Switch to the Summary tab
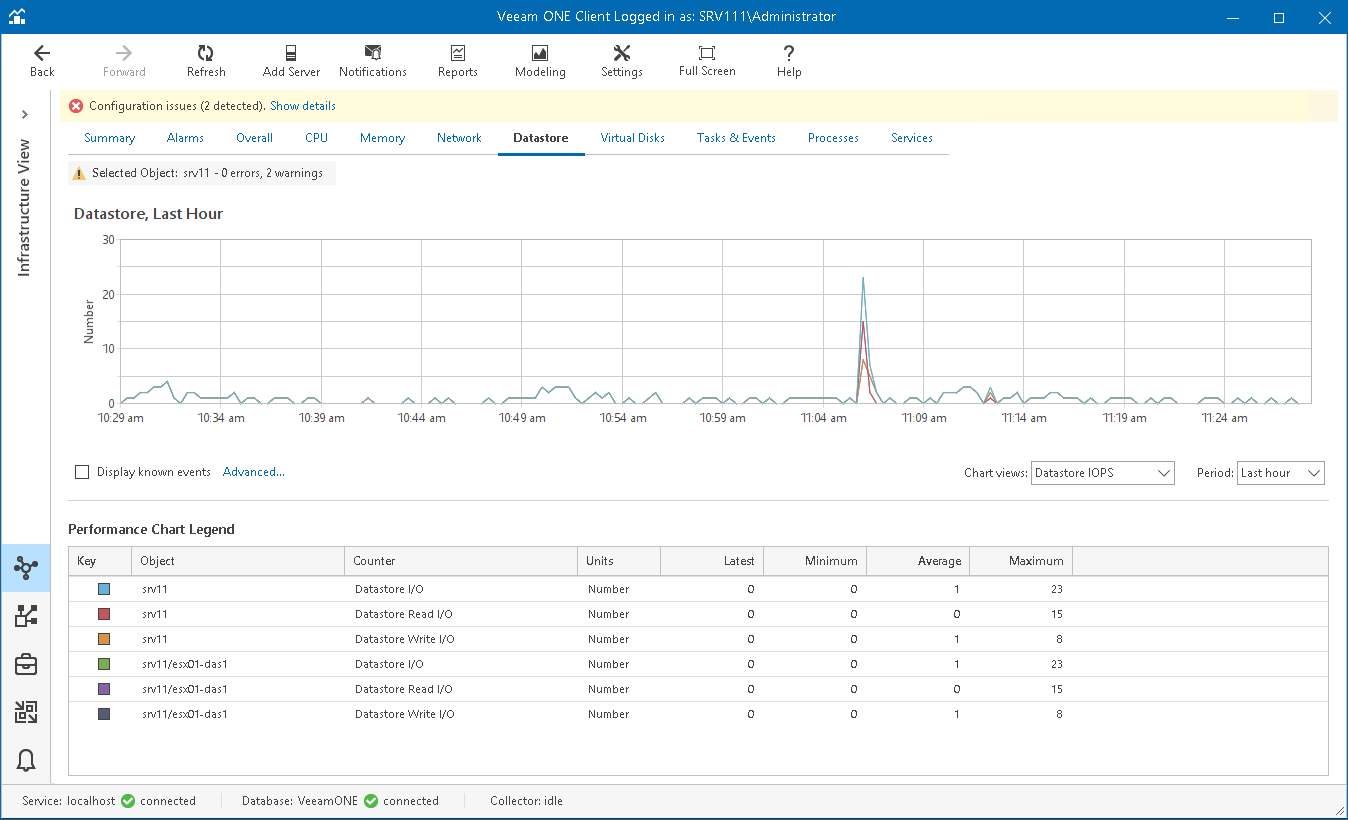The height and width of the screenshot is (820, 1348). coord(109,138)
